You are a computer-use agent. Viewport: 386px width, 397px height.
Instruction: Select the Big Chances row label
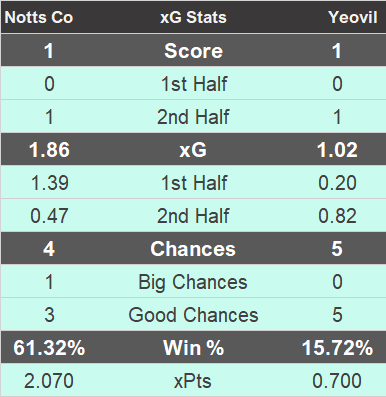[x=193, y=282]
